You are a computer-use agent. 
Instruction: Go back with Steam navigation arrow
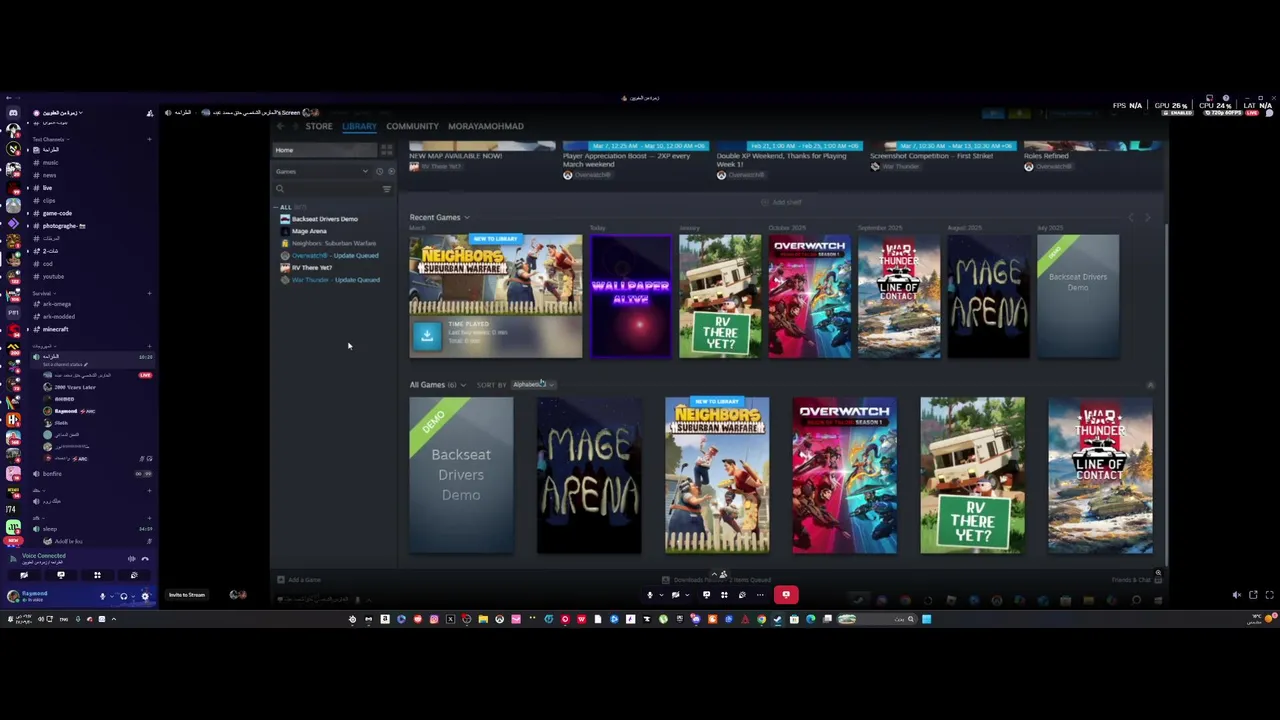click(x=280, y=126)
